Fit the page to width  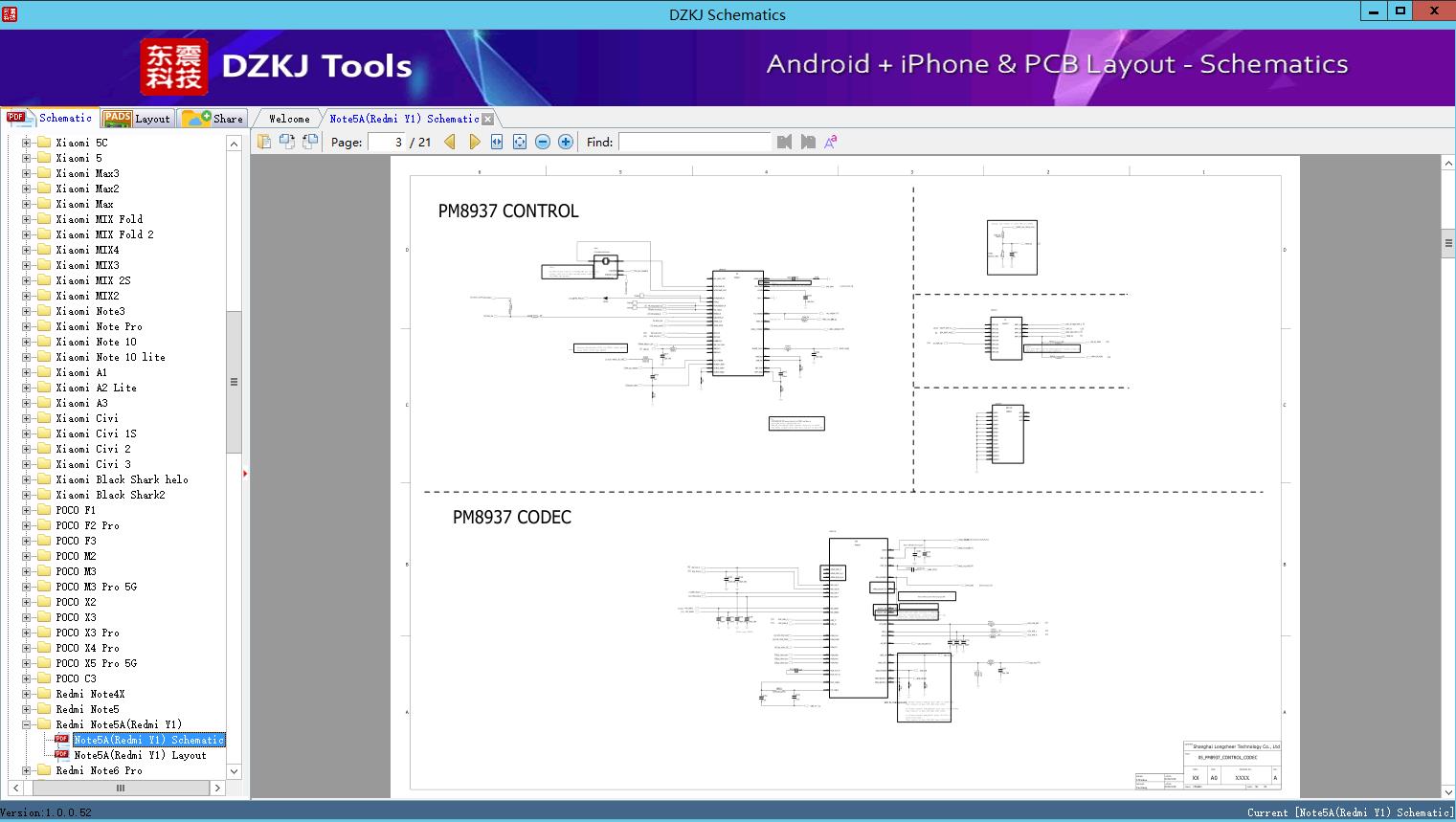click(497, 142)
